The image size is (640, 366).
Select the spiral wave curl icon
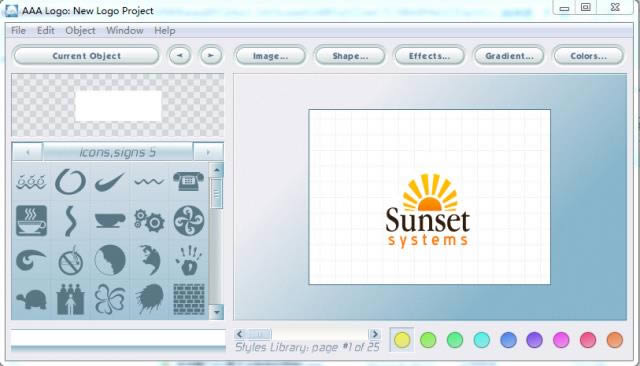click(31, 260)
